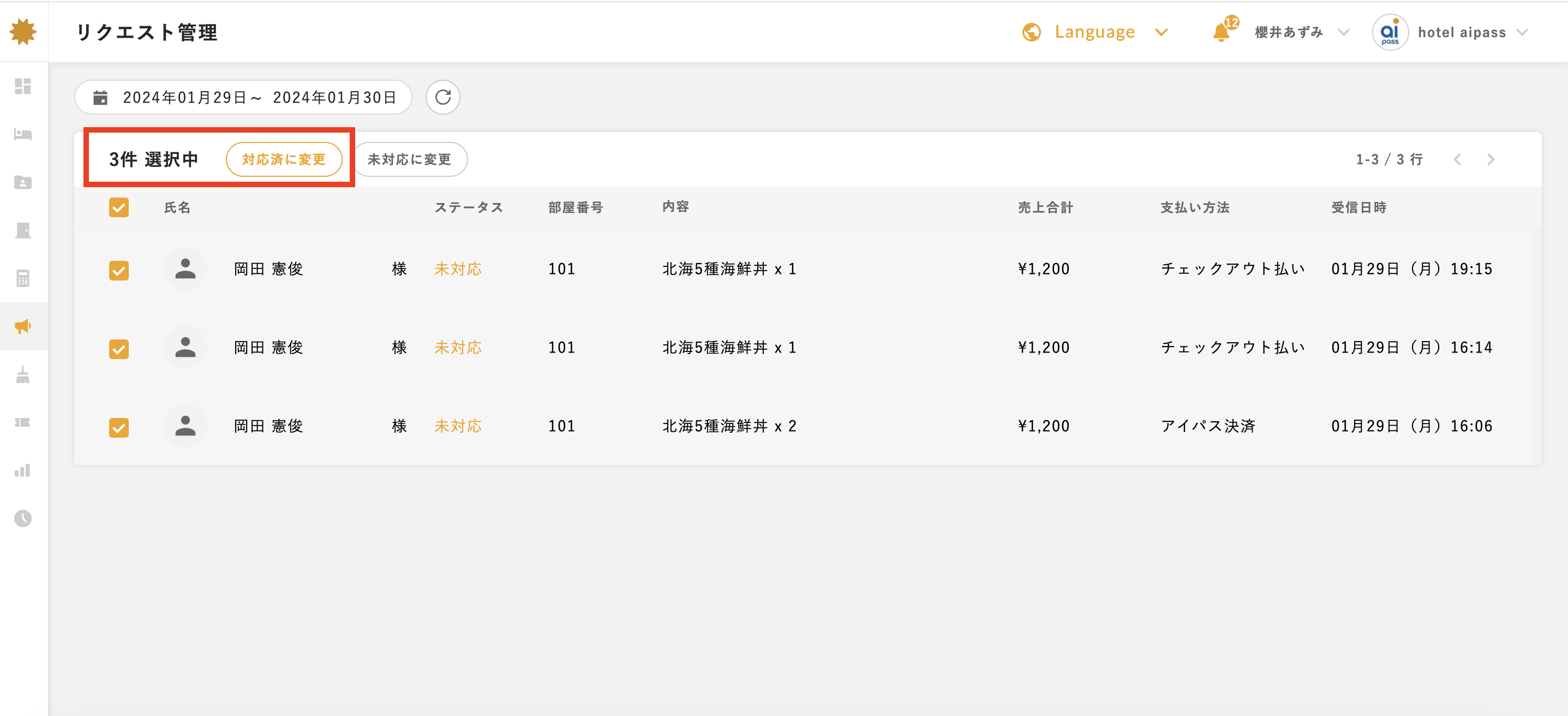Click 北海5種海鮮丼 x 2 content cell
The width and height of the screenshot is (1568, 716).
[729, 426]
